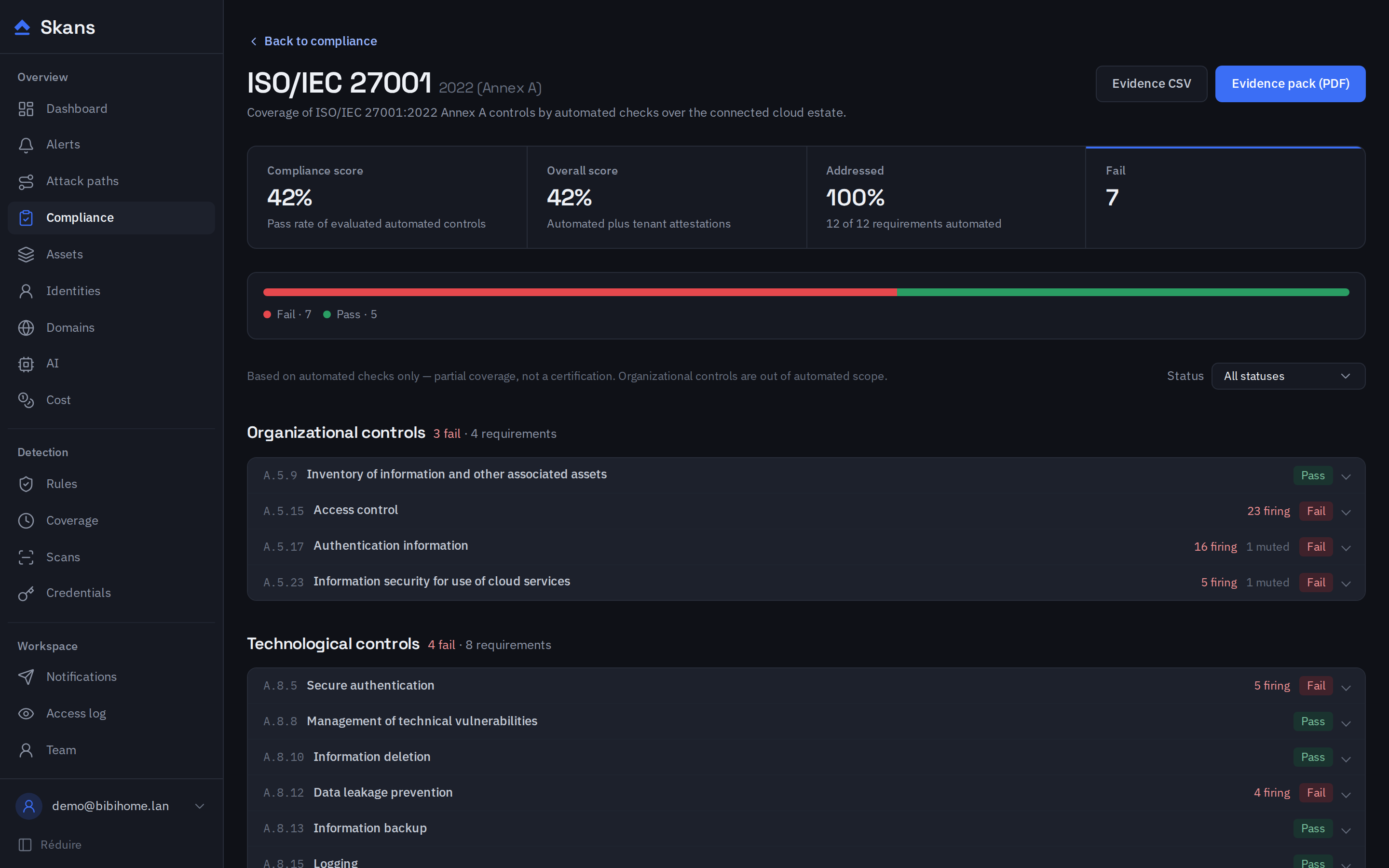
Task: Click the red Fail segment of the bar
Action: [x=580, y=292]
